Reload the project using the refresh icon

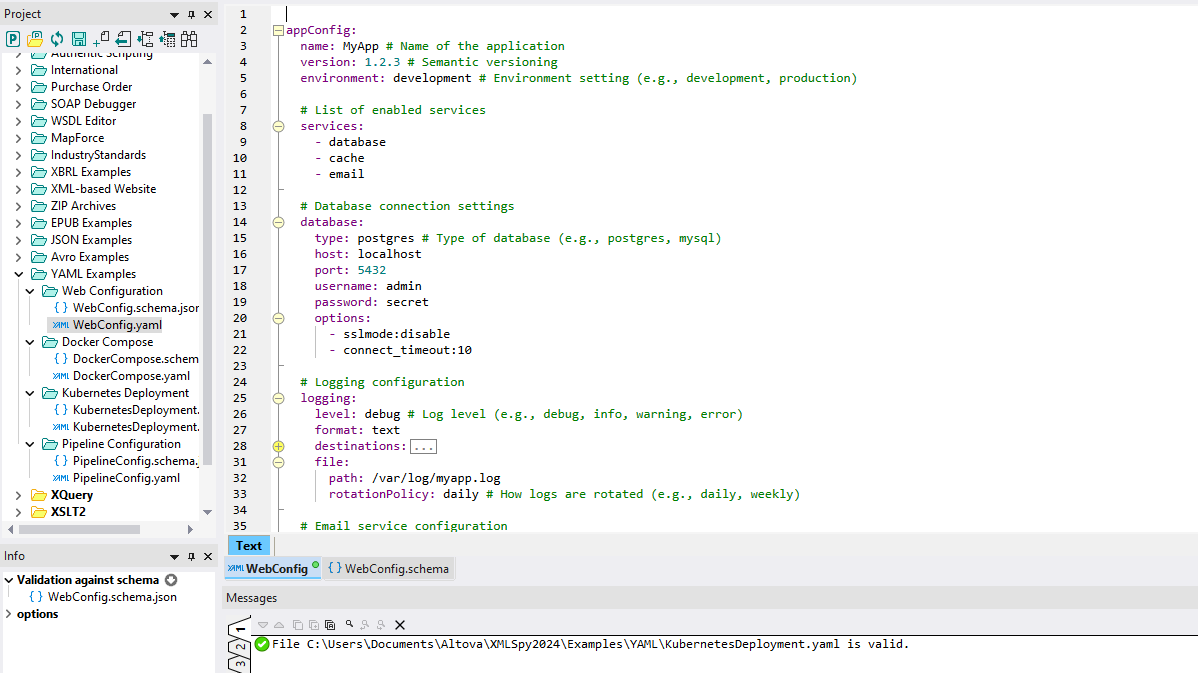57,38
